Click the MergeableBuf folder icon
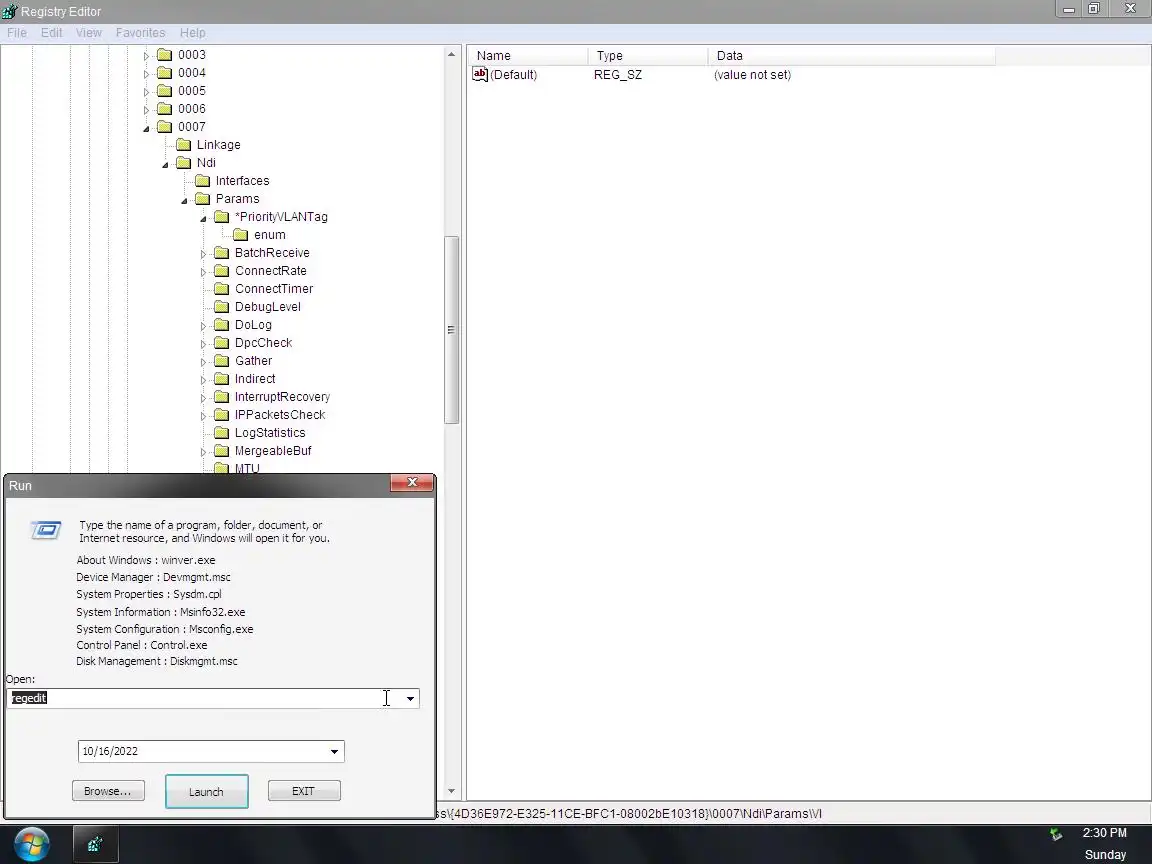Viewport: 1152px width, 864px height. [x=222, y=451]
